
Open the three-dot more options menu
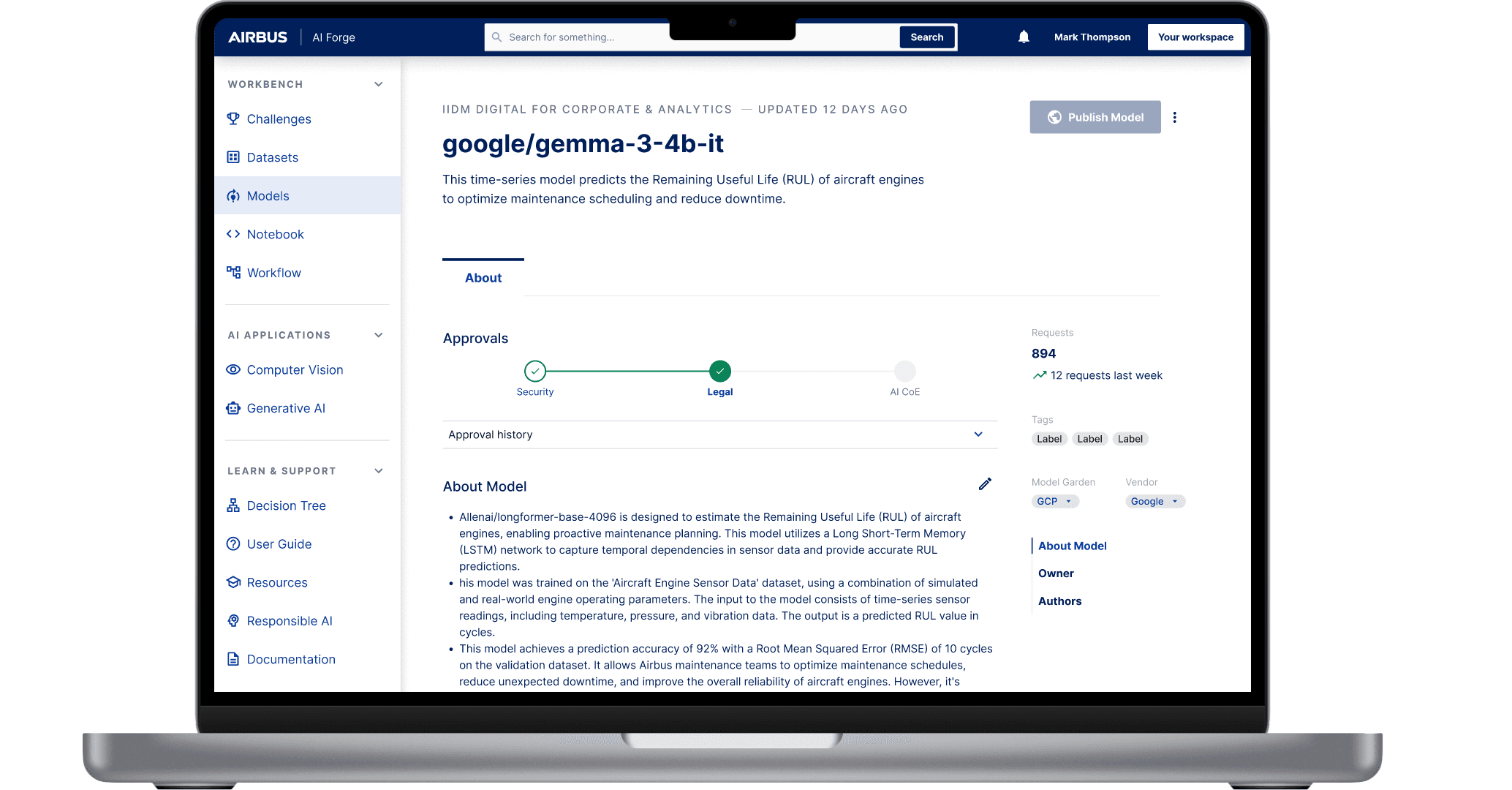pos(1174,117)
